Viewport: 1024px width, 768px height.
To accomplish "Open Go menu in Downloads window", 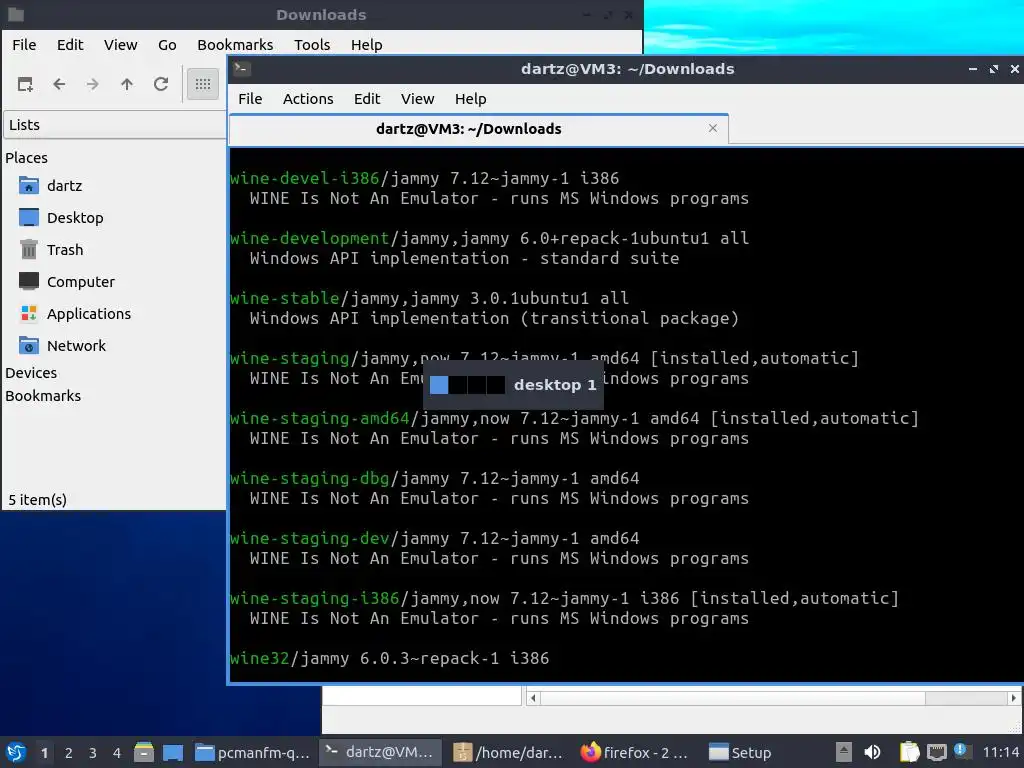I will [167, 45].
